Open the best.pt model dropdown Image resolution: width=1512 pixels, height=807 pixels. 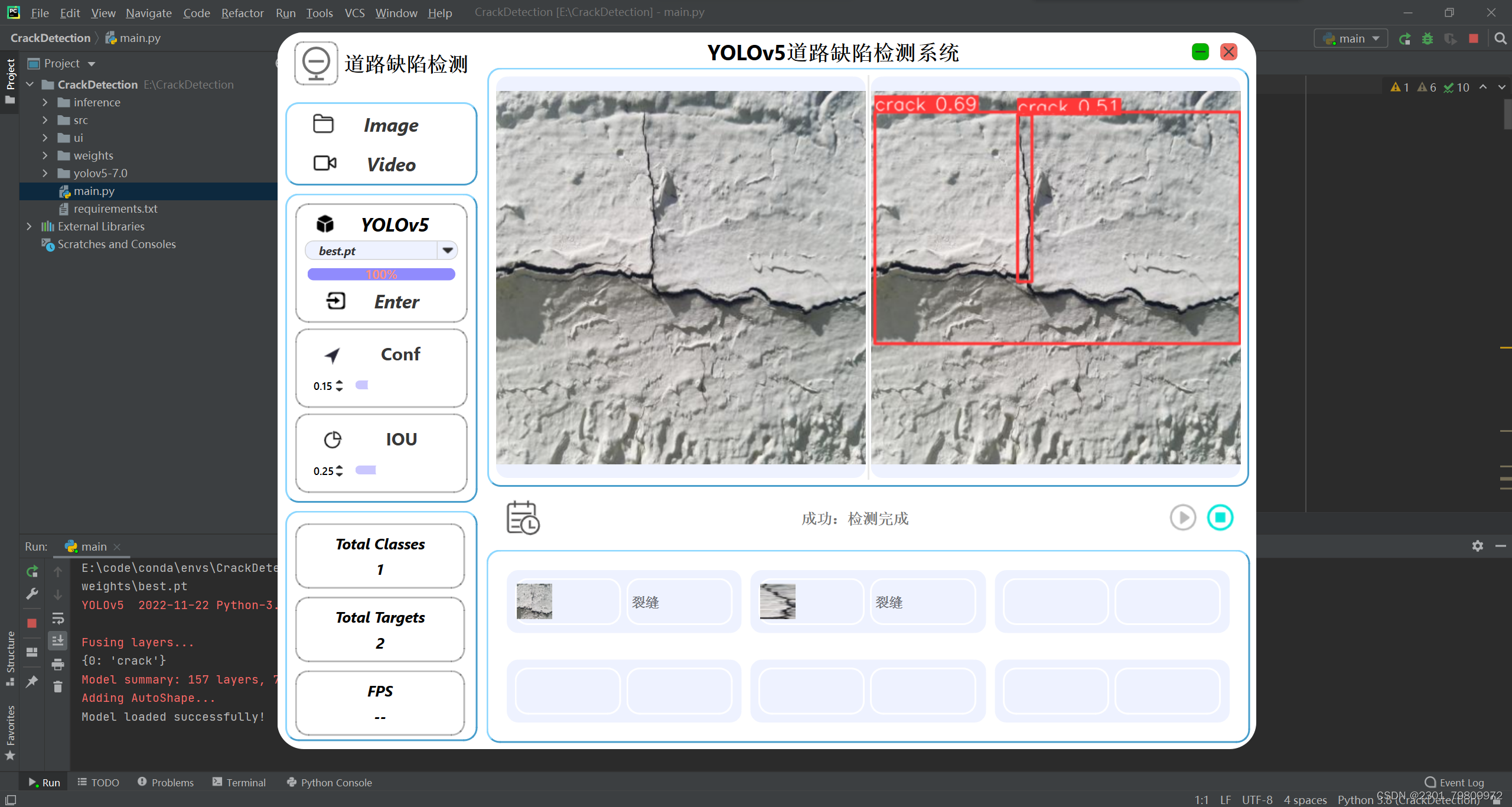pos(448,250)
